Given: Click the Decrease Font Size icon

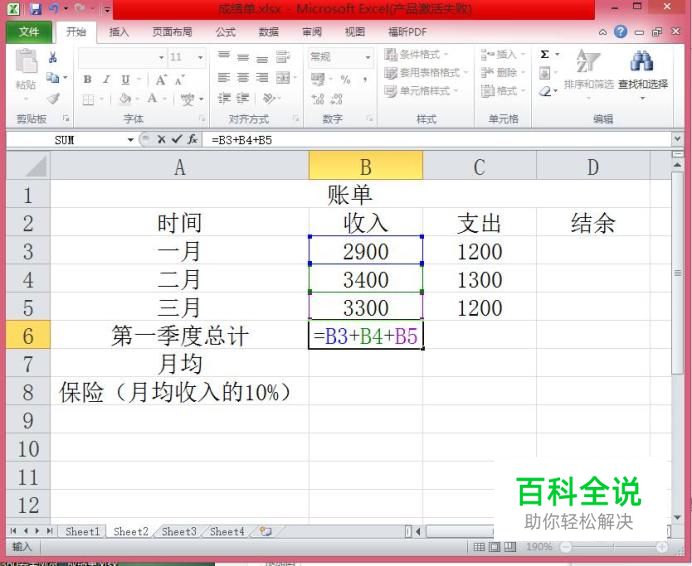Looking at the screenshot, I should tap(179, 80).
